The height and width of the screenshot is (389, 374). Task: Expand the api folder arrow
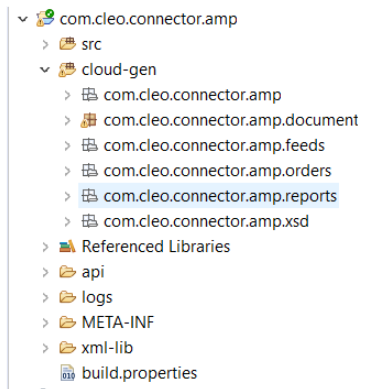(46, 272)
